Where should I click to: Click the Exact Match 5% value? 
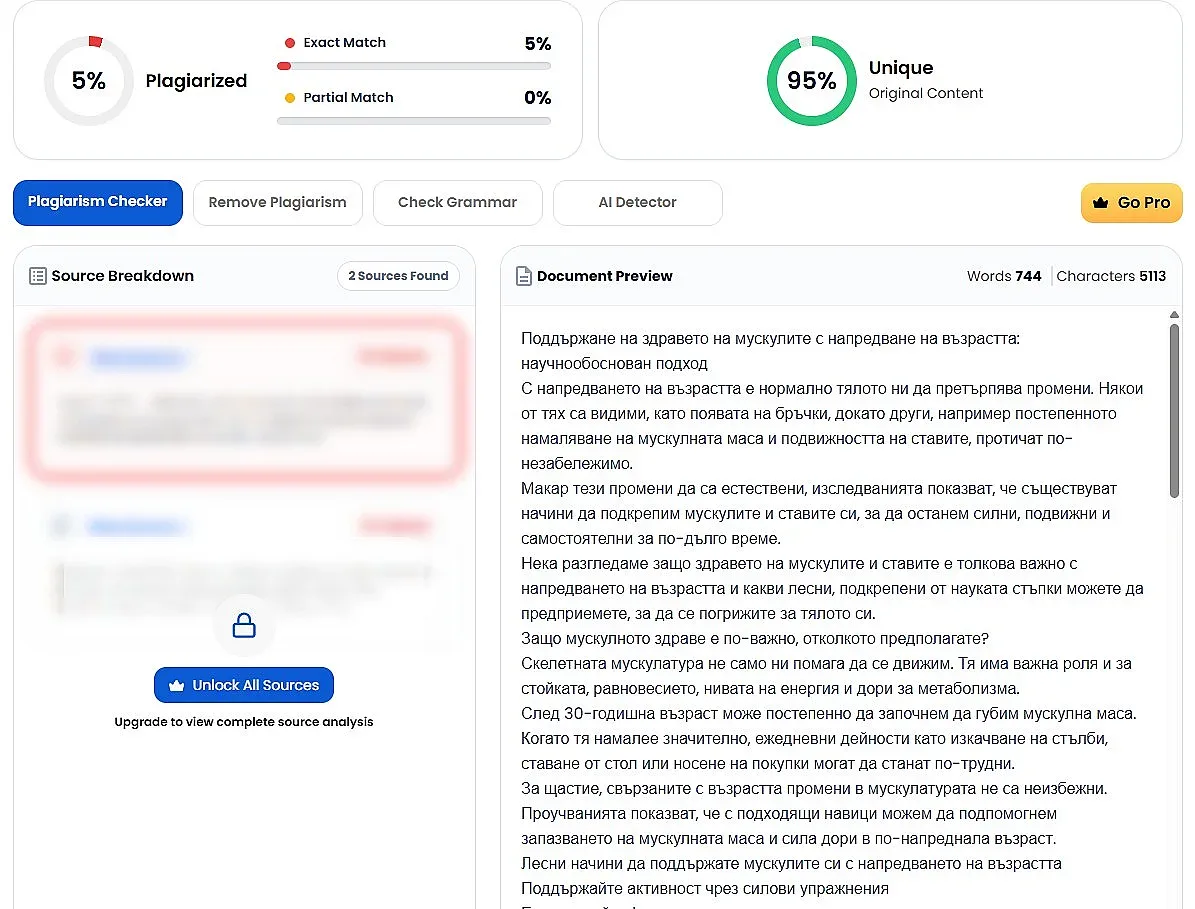(537, 43)
